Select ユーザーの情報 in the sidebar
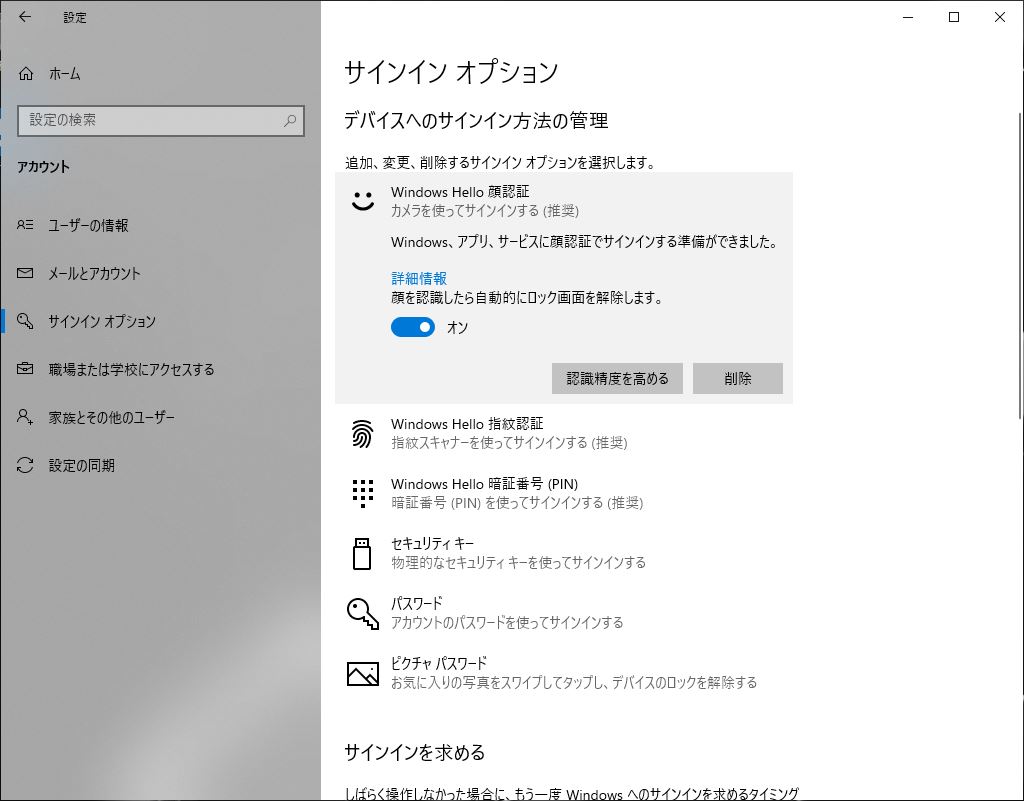The width and height of the screenshot is (1024, 801). pos(161,225)
